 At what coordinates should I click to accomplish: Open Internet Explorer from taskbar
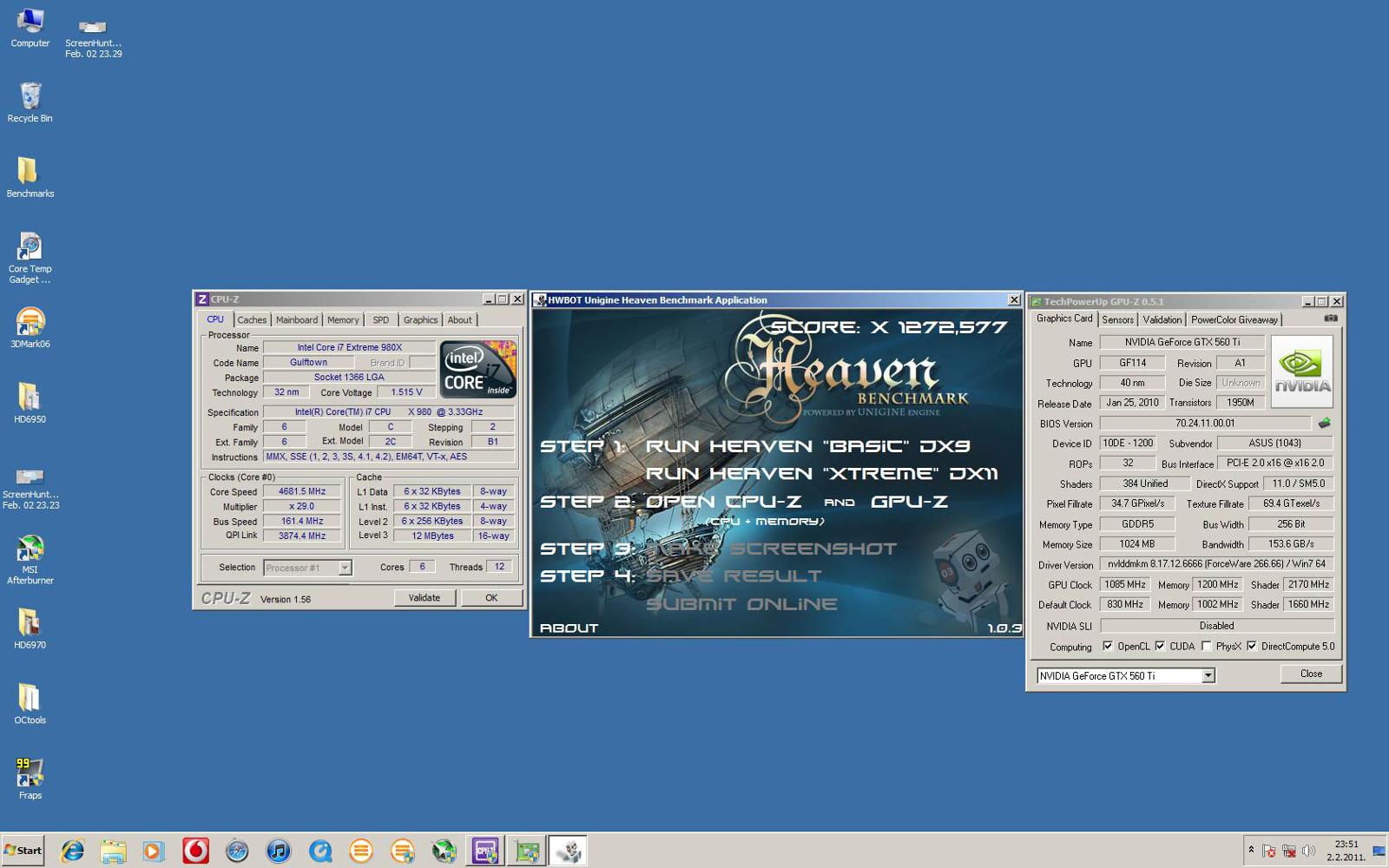(72, 852)
